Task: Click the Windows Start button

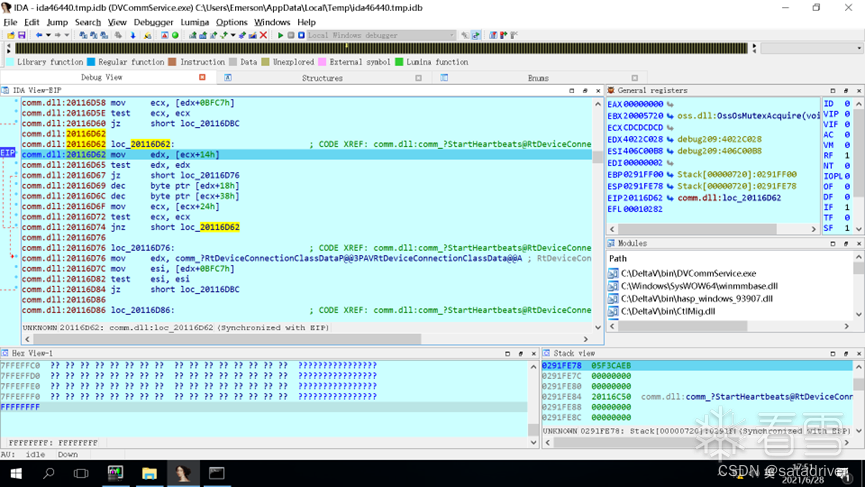Action: click(15, 472)
